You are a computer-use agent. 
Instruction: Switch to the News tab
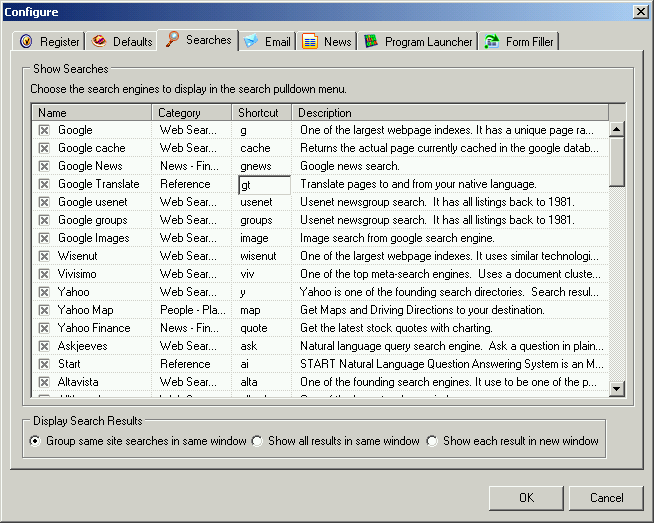tap(327, 41)
